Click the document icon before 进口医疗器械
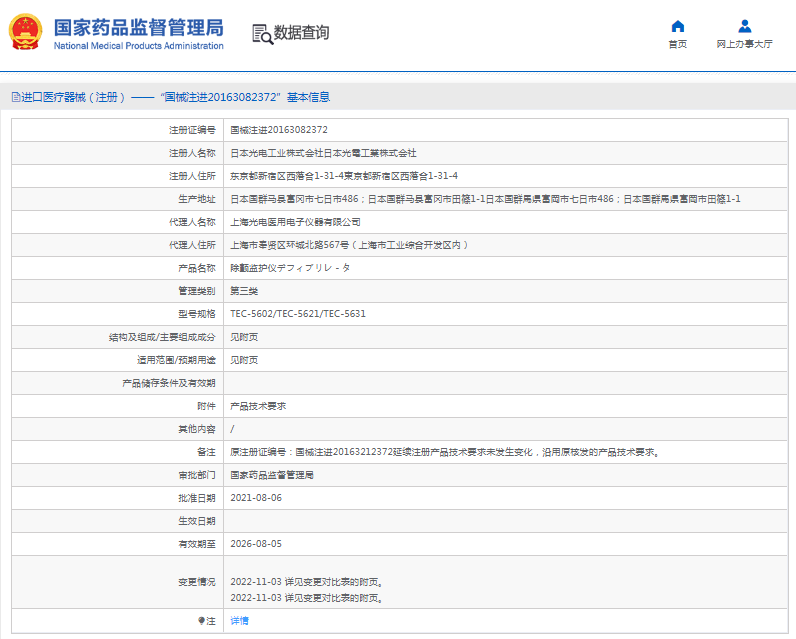The height and width of the screenshot is (639, 796). [15, 97]
